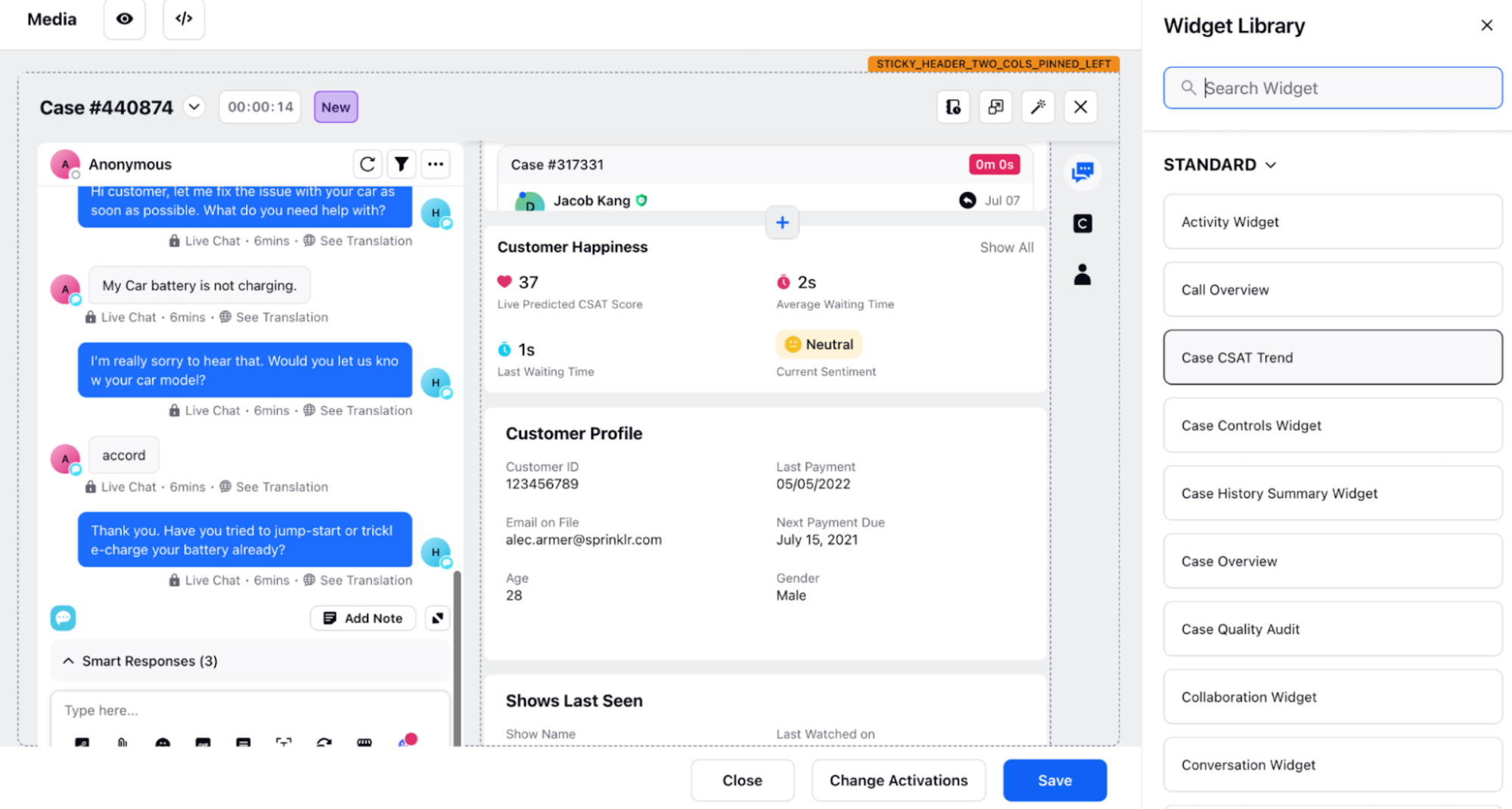The height and width of the screenshot is (809, 1512).
Task: Select Case Controls Widget
Action: [x=1333, y=426]
